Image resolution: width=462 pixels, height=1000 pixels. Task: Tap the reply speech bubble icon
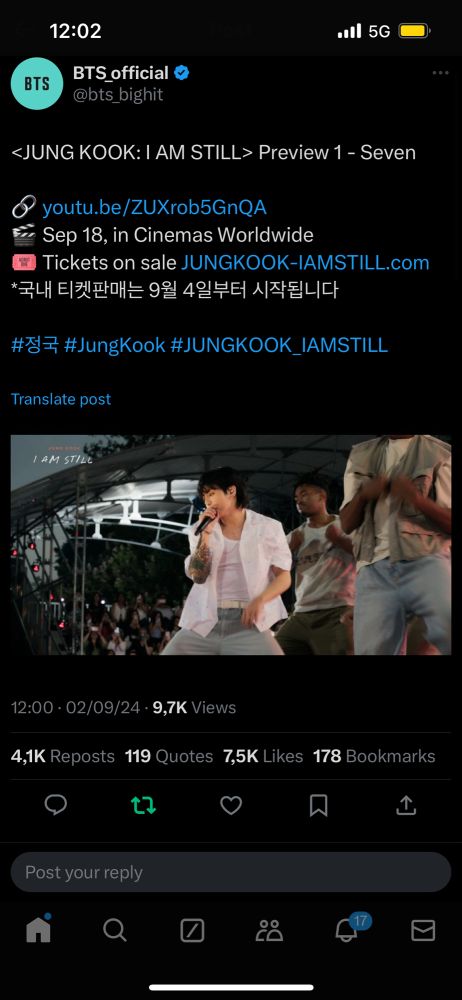tap(56, 805)
